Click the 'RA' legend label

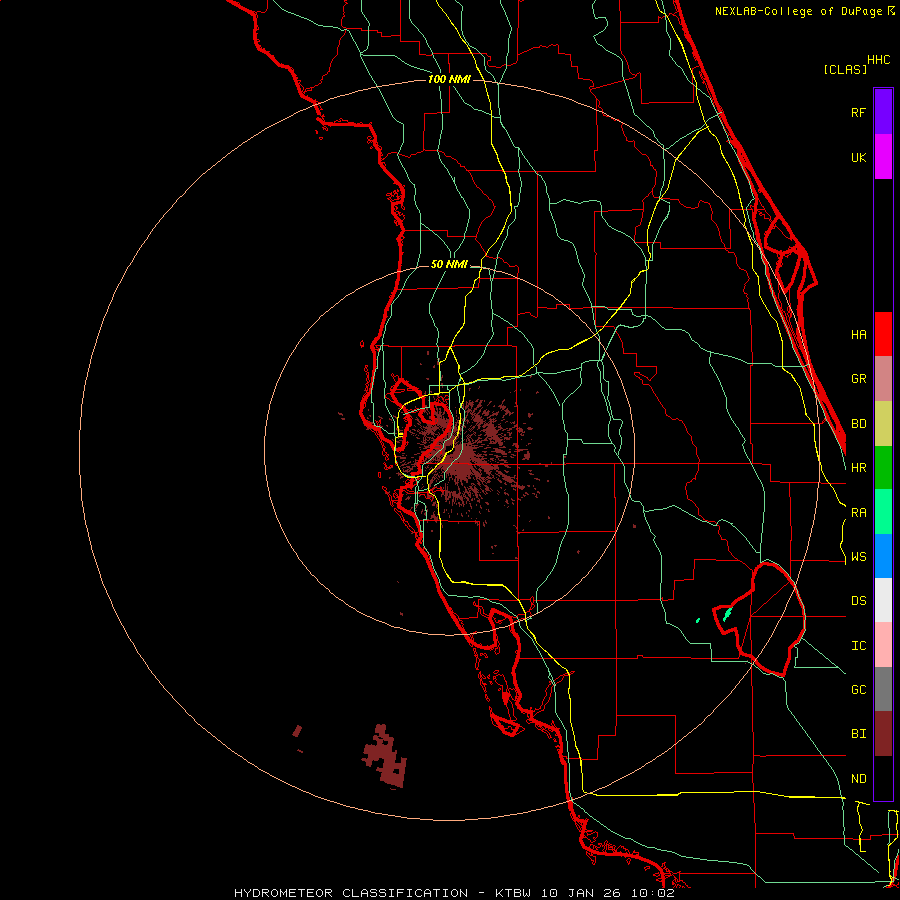point(858,513)
